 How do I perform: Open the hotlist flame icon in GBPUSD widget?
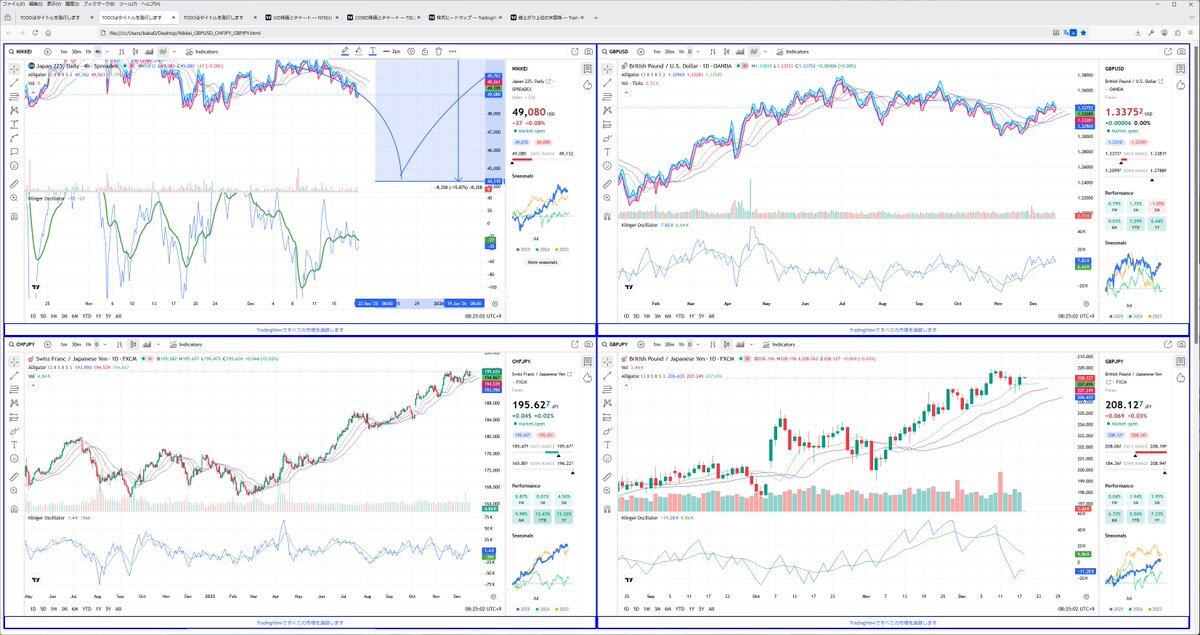[x=1180, y=86]
